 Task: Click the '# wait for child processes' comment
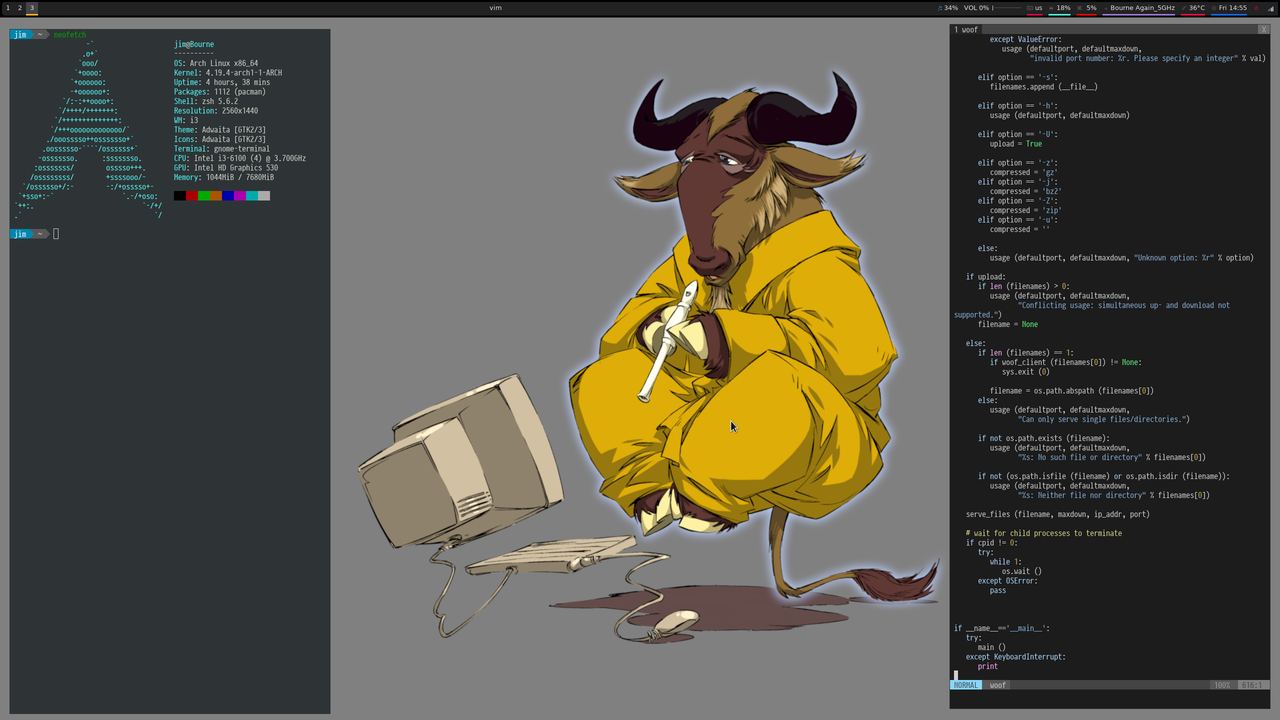[1044, 534]
